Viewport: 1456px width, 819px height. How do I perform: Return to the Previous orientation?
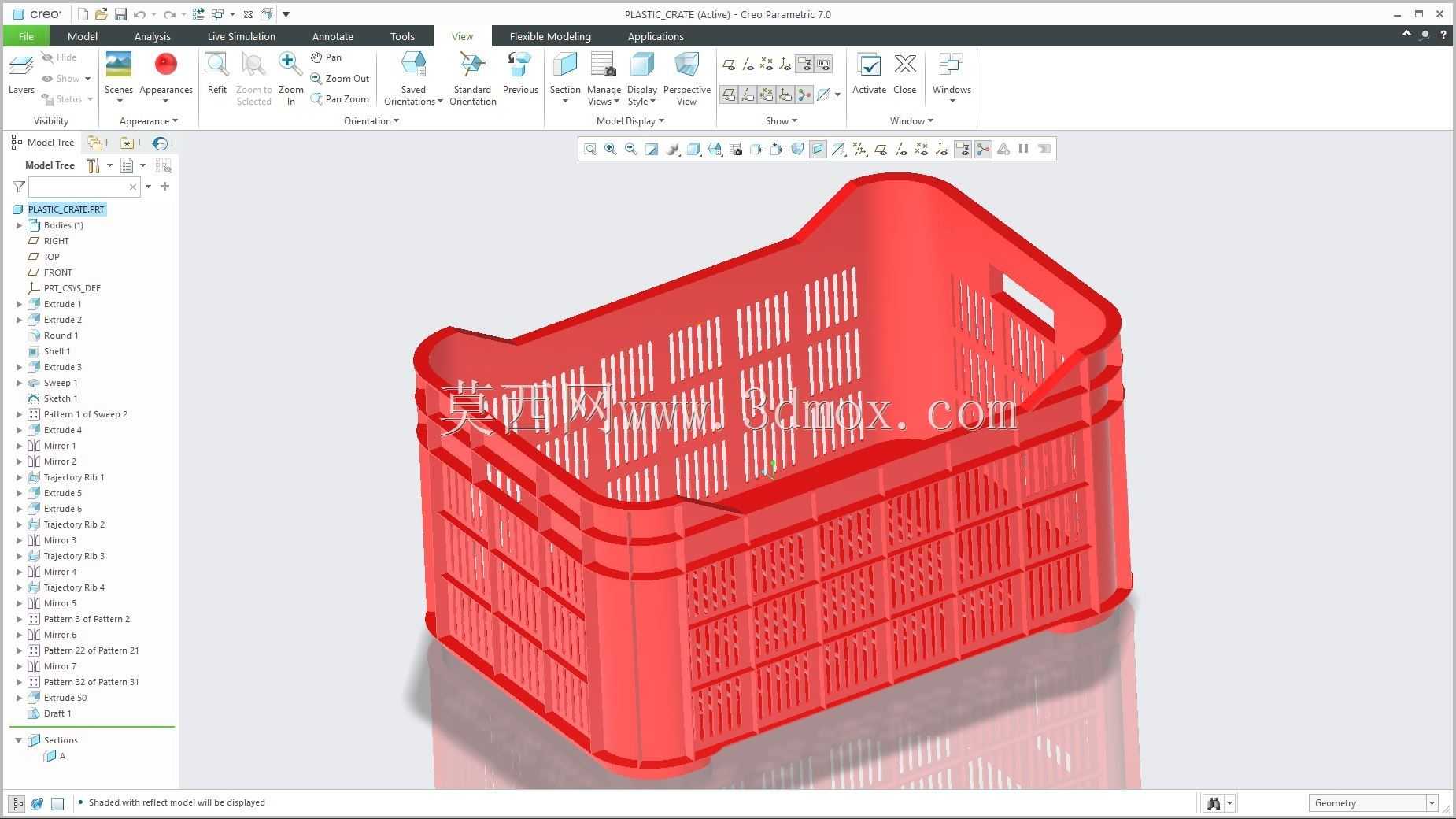pos(520,74)
